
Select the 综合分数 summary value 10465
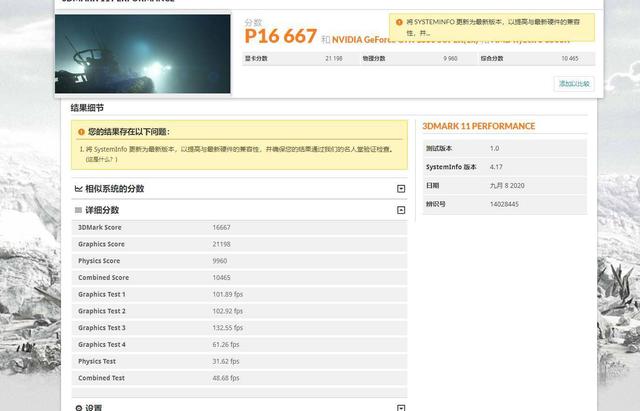pyautogui.click(x=570, y=58)
